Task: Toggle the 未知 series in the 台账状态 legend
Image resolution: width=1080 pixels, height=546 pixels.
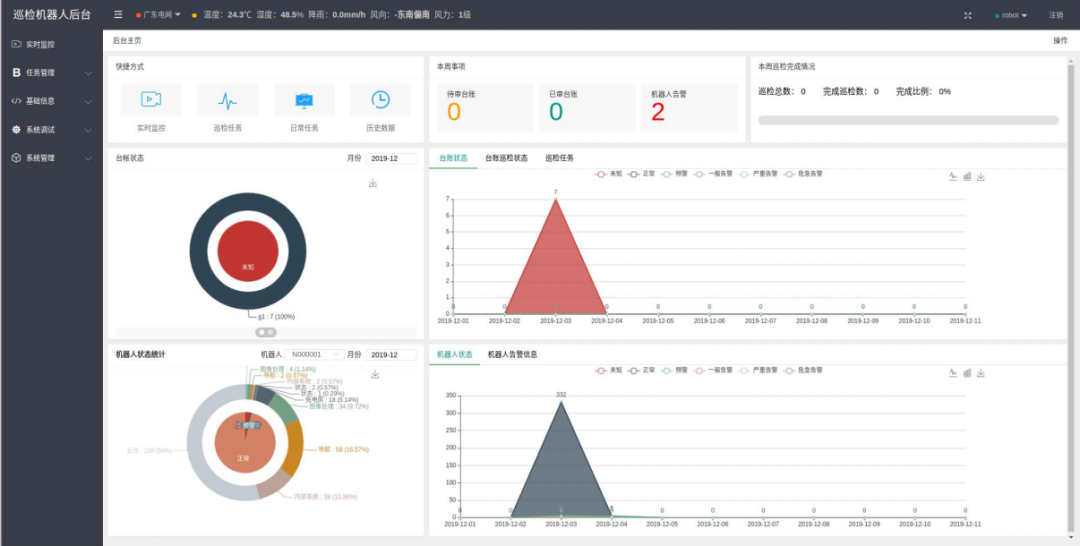Action: tap(609, 173)
